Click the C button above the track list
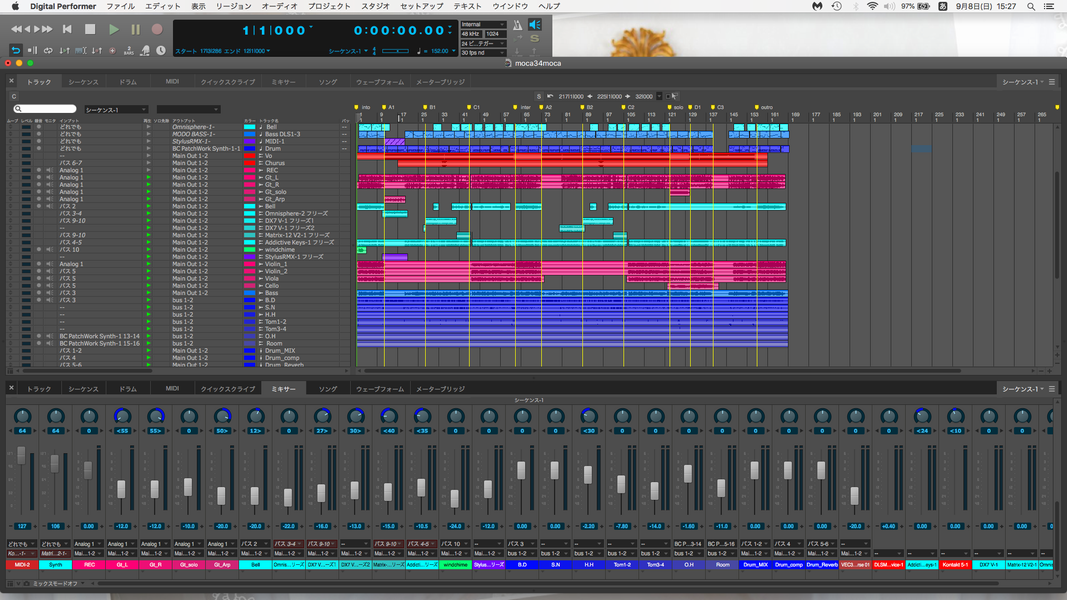Viewport: 1067px width, 600px height. click(x=12, y=95)
